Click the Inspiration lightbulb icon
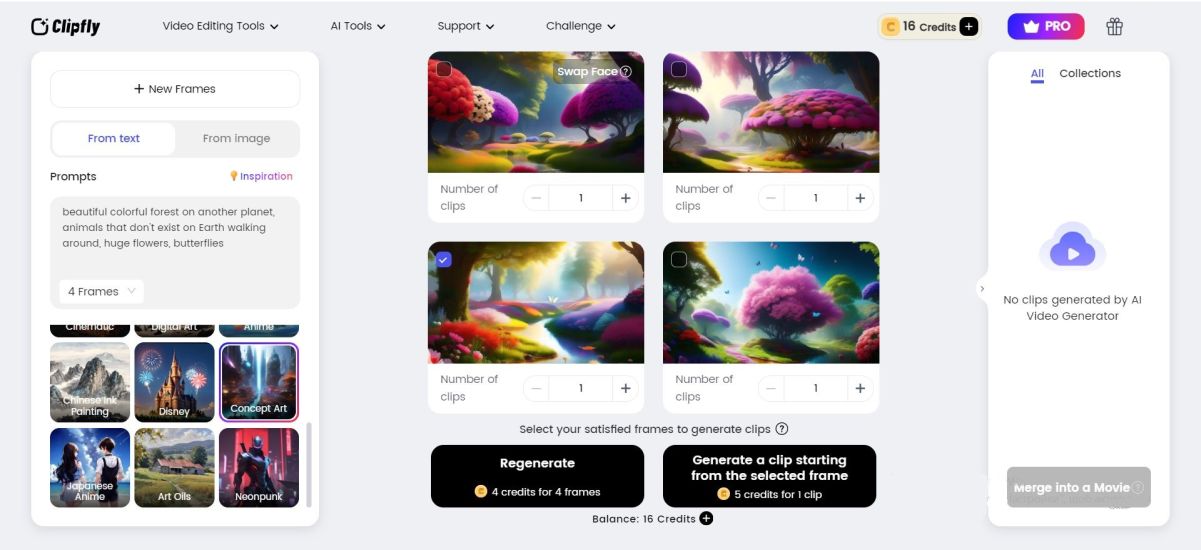 [x=234, y=176]
